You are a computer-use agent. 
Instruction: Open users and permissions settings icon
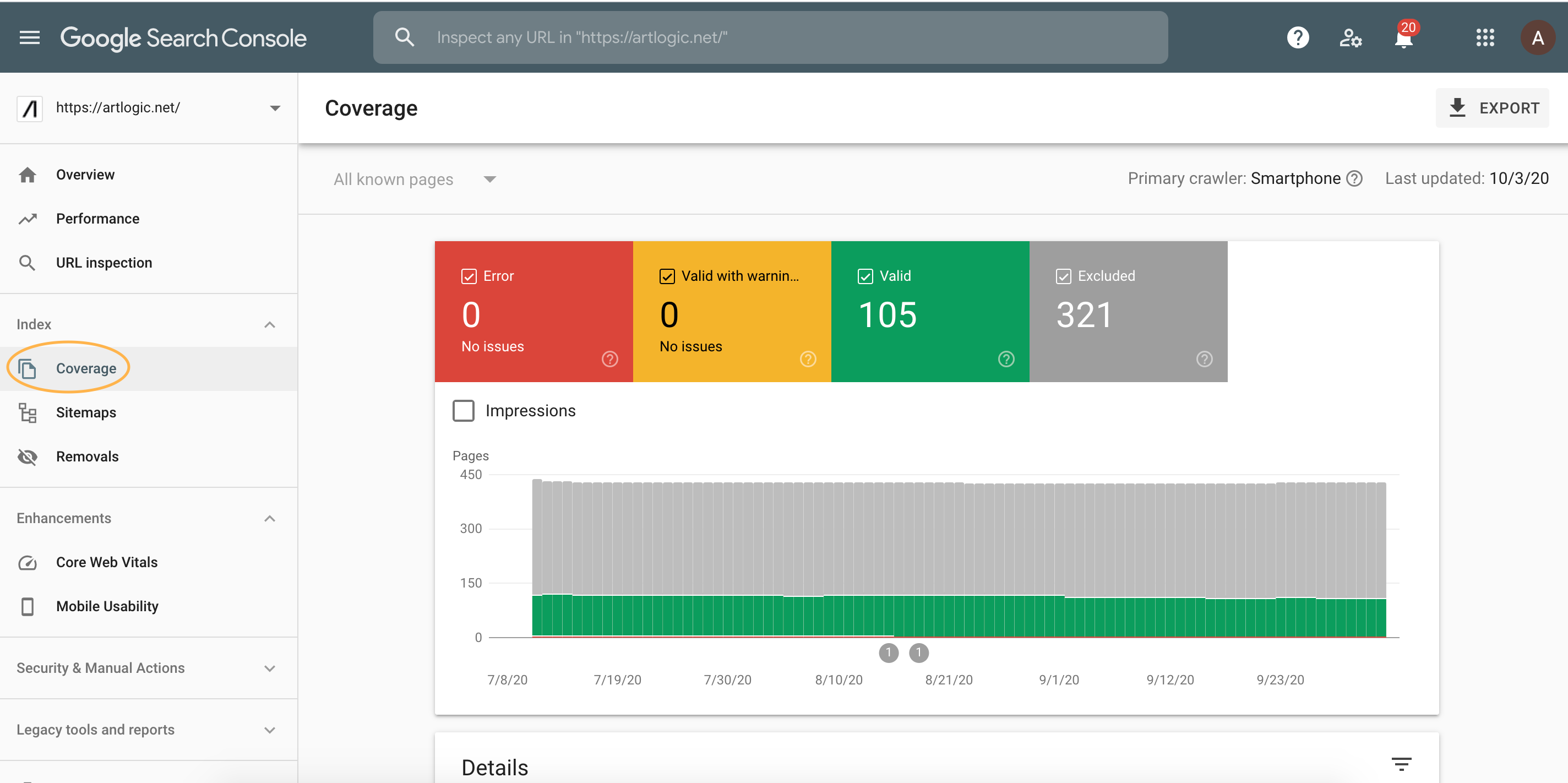[1351, 38]
